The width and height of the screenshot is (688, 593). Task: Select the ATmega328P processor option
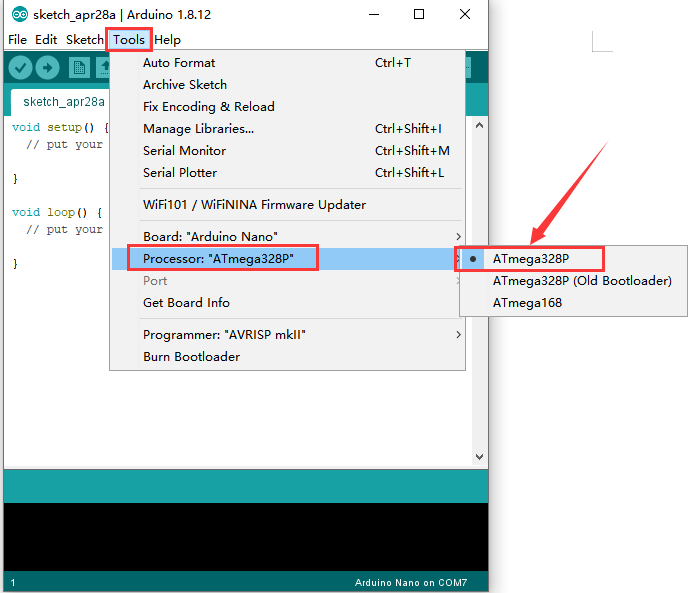coord(573,259)
